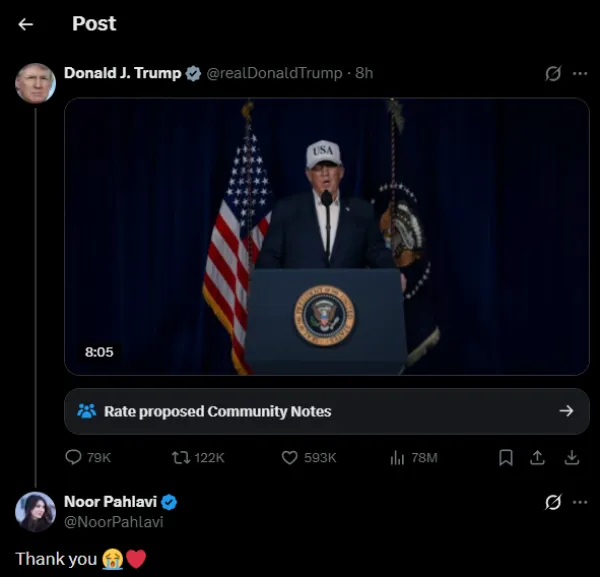The image size is (600, 577).
Task: Open Rate proposed Community Notes arrow
Action: [x=566, y=411]
